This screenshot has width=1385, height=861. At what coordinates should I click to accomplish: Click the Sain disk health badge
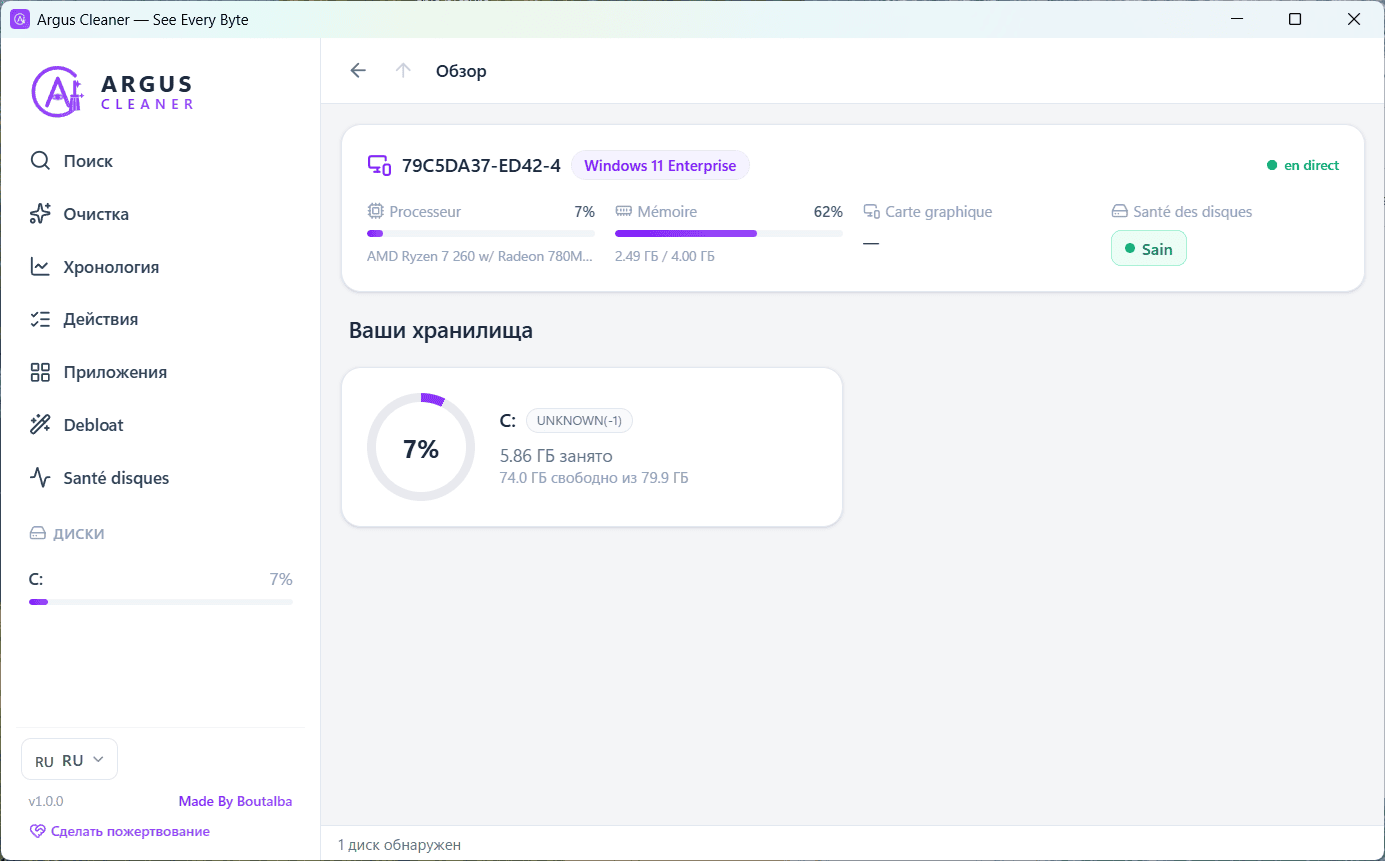coord(1149,249)
